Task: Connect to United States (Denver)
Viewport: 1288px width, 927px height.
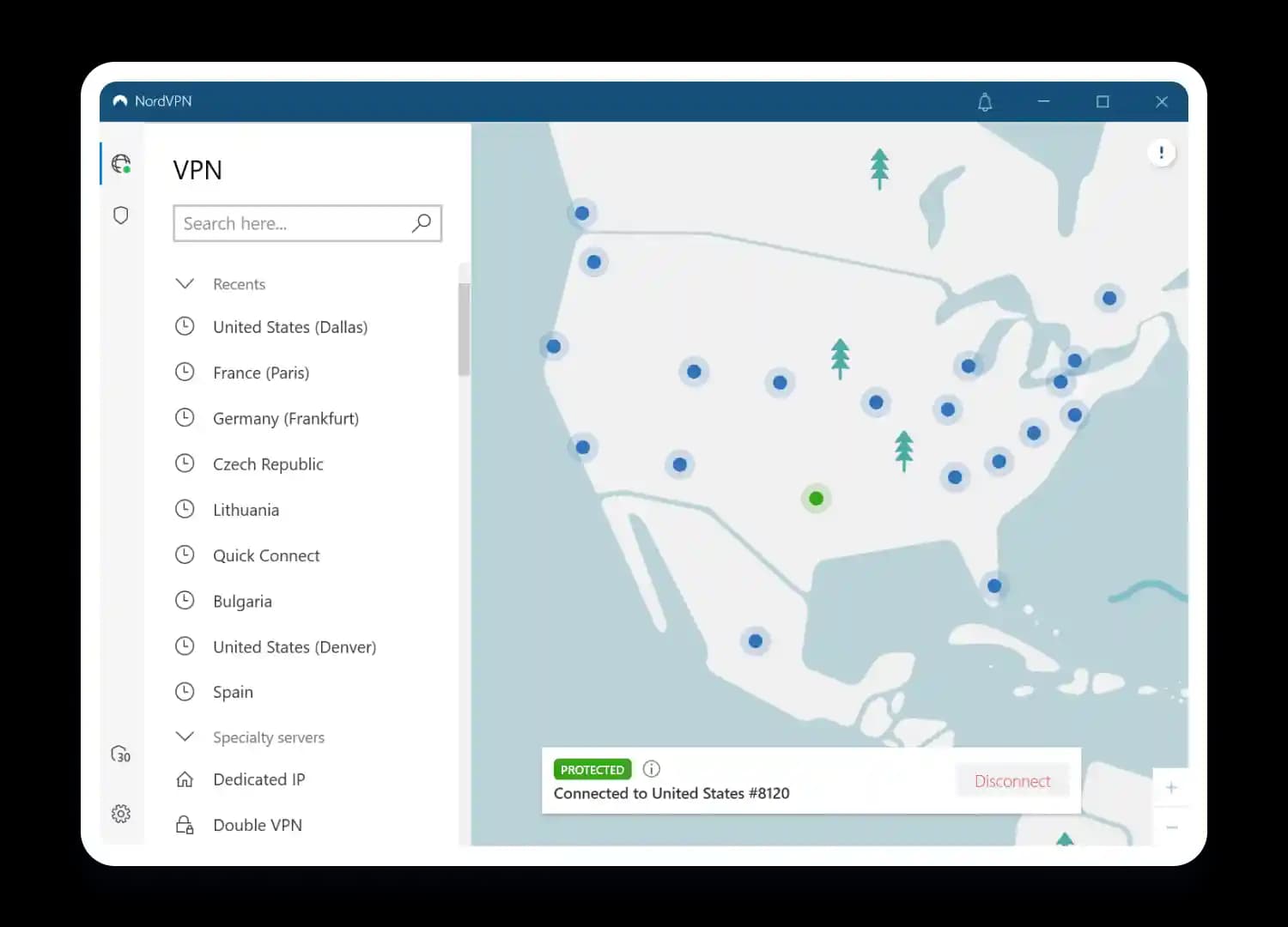Action: point(295,646)
